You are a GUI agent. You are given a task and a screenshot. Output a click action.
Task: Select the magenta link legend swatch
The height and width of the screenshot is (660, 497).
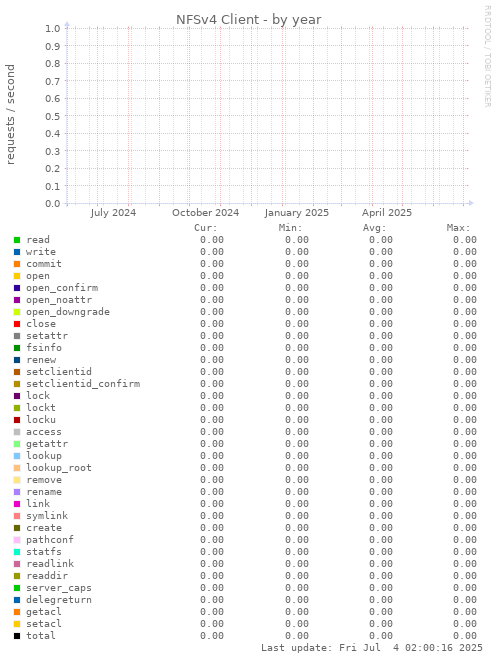click(17, 504)
